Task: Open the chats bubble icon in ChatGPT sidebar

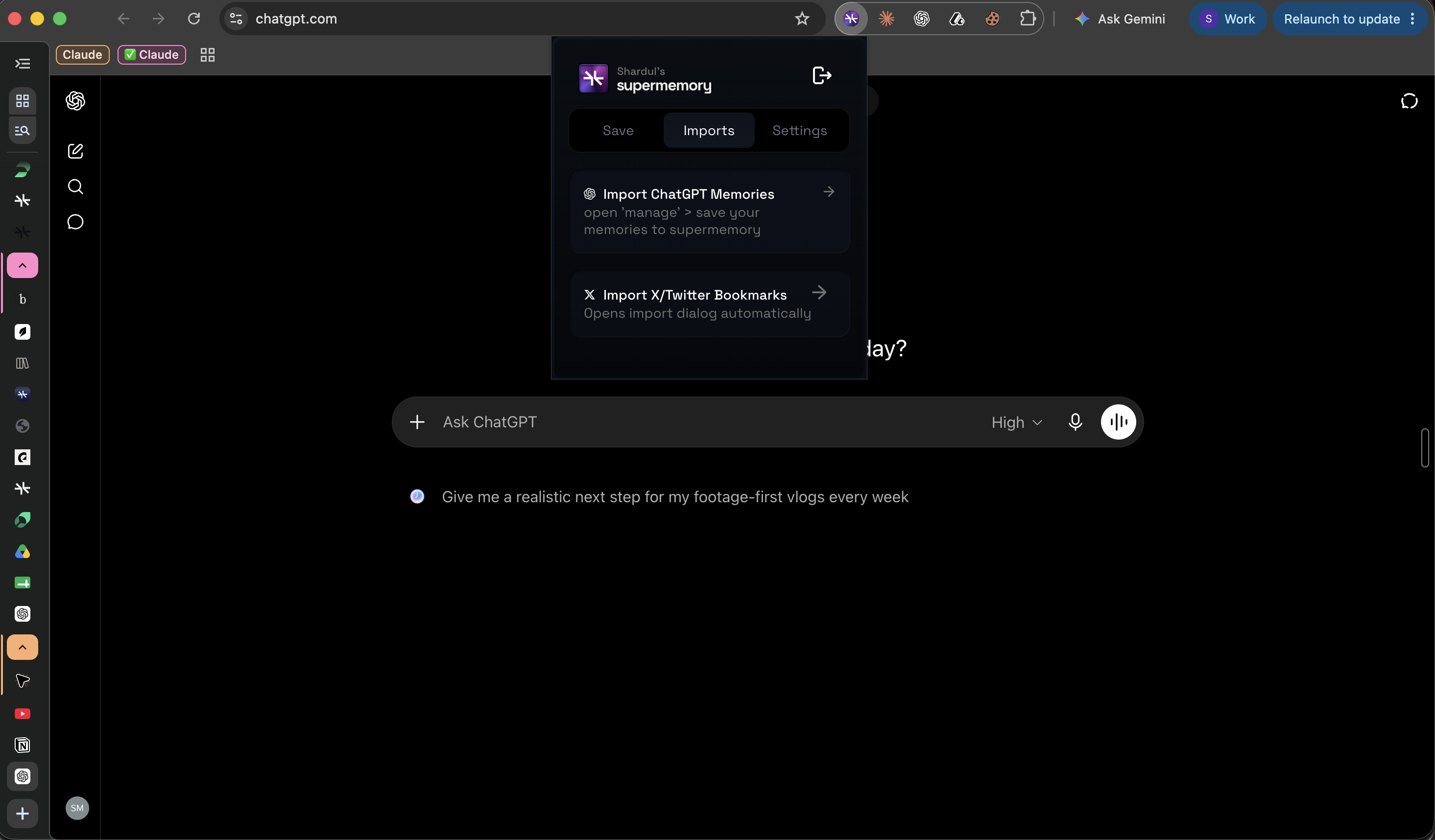Action: pyautogui.click(x=75, y=222)
